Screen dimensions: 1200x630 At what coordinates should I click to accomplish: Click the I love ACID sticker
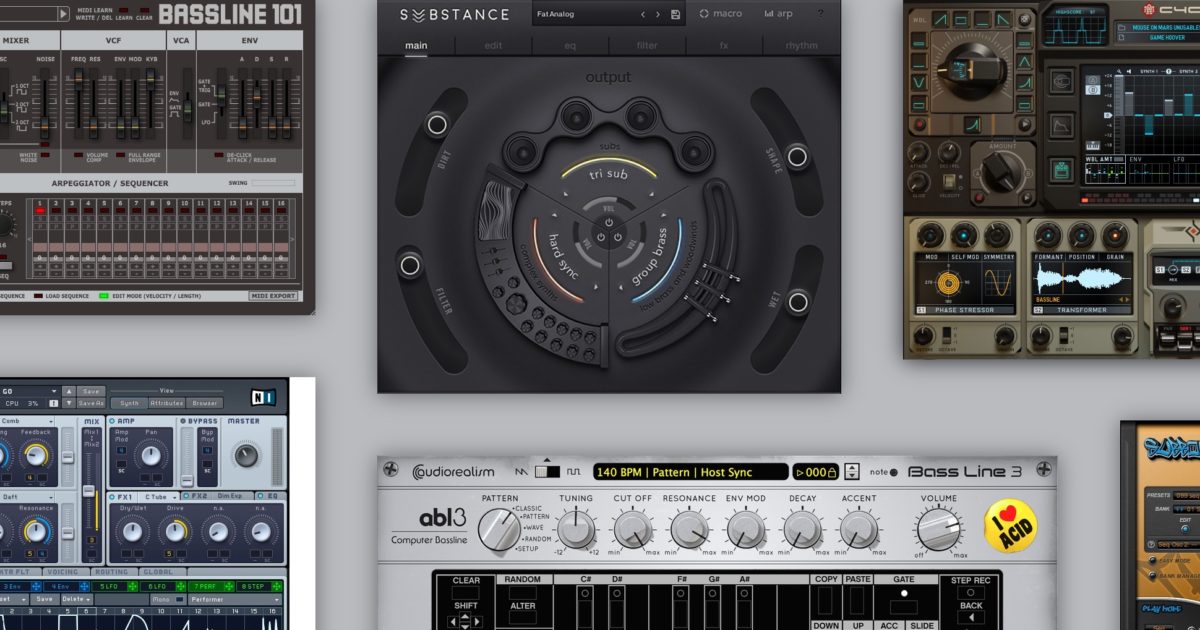[x=1011, y=526]
